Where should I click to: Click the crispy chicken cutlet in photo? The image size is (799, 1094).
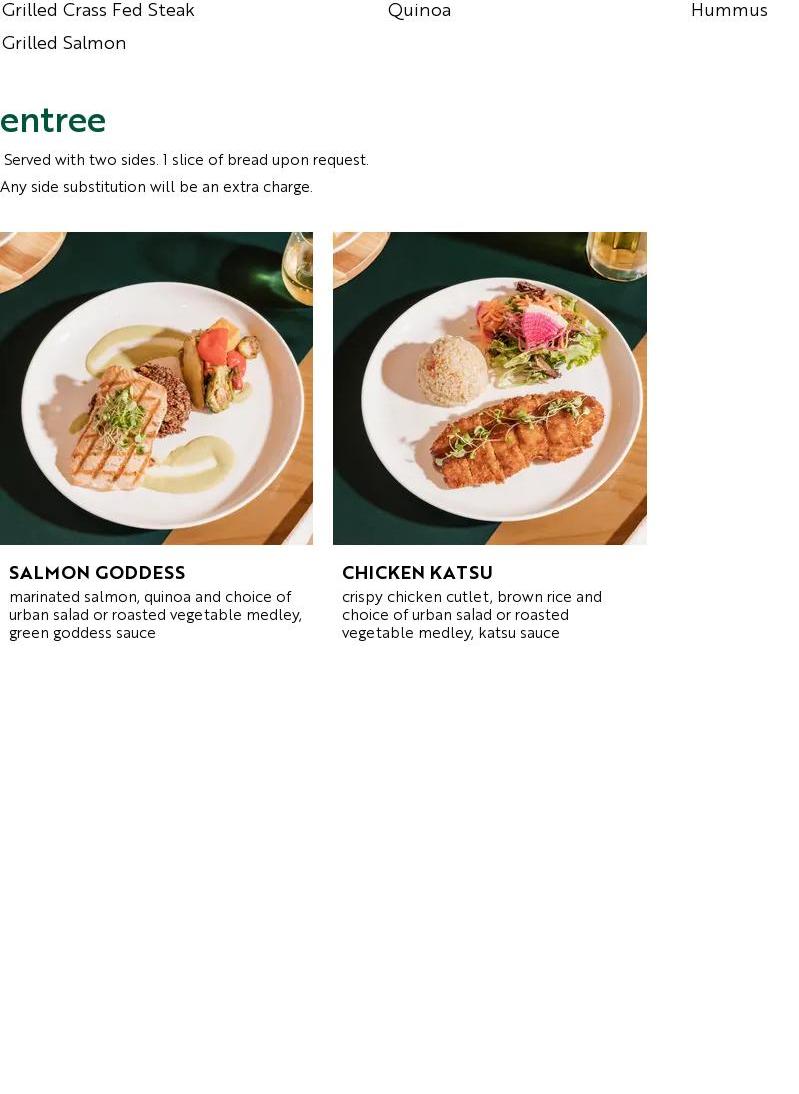pyautogui.click(x=517, y=437)
